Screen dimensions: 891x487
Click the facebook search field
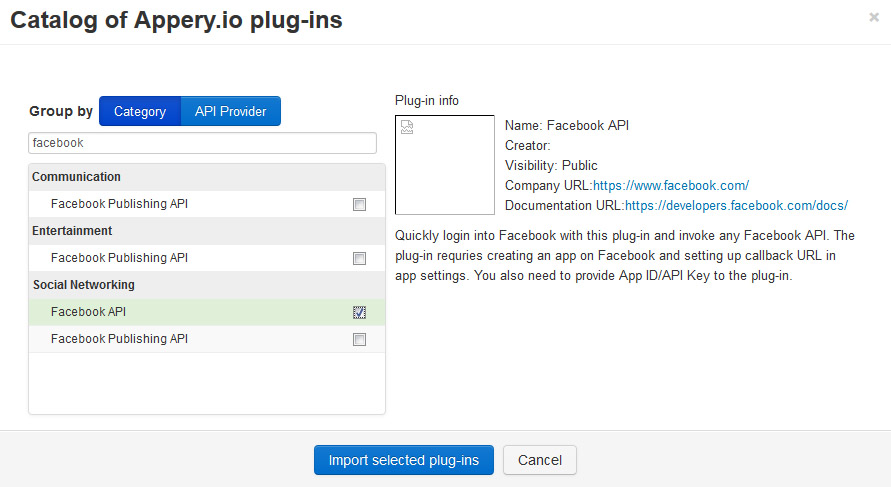202,143
